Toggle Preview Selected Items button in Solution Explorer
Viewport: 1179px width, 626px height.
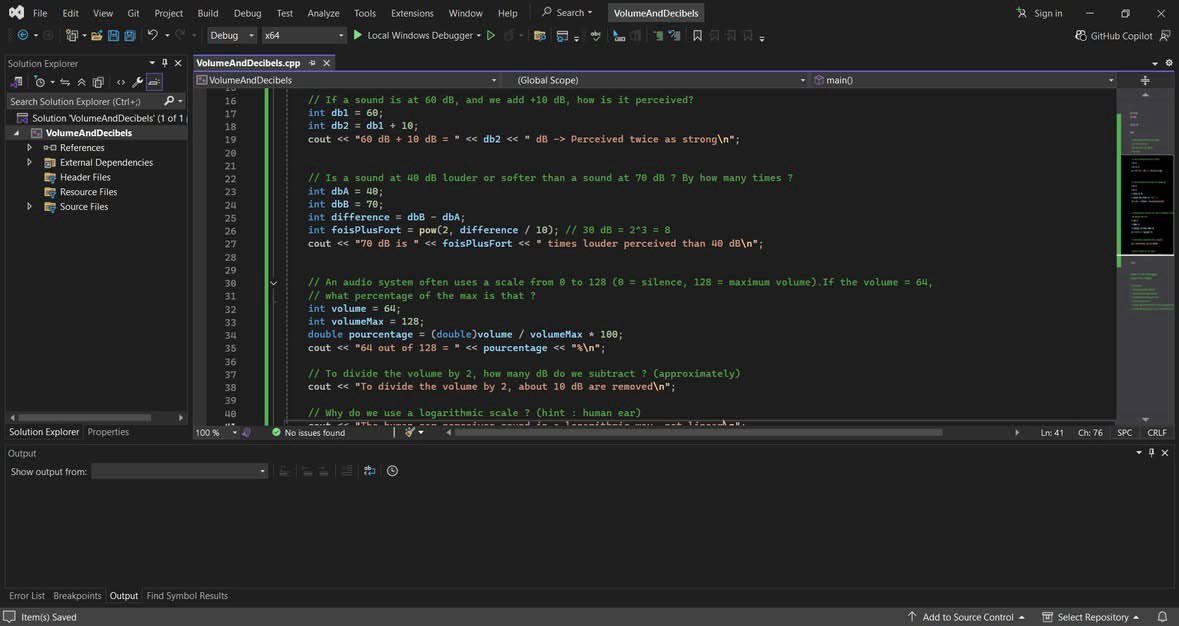point(153,82)
